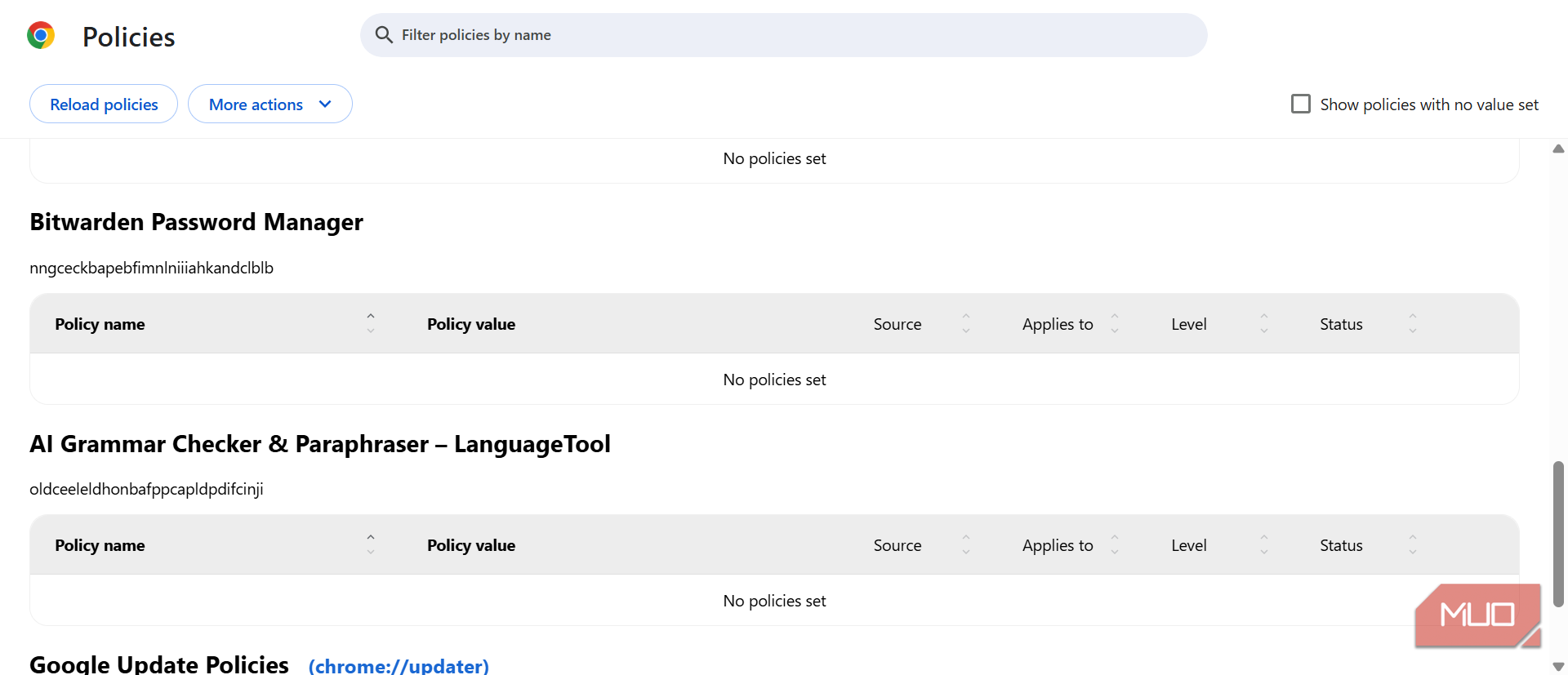Click Policy value header in LanguageTool table
Screen dimensions: 1568x675
tap(471, 545)
